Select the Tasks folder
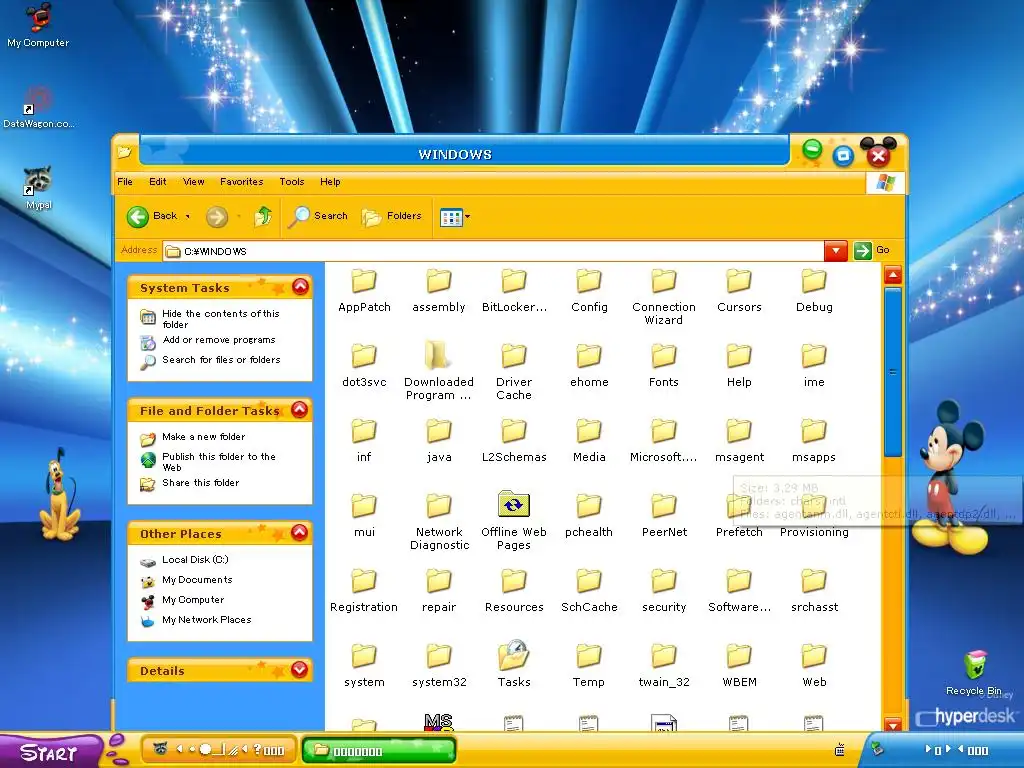This screenshot has height=768, width=1024. 514,665
